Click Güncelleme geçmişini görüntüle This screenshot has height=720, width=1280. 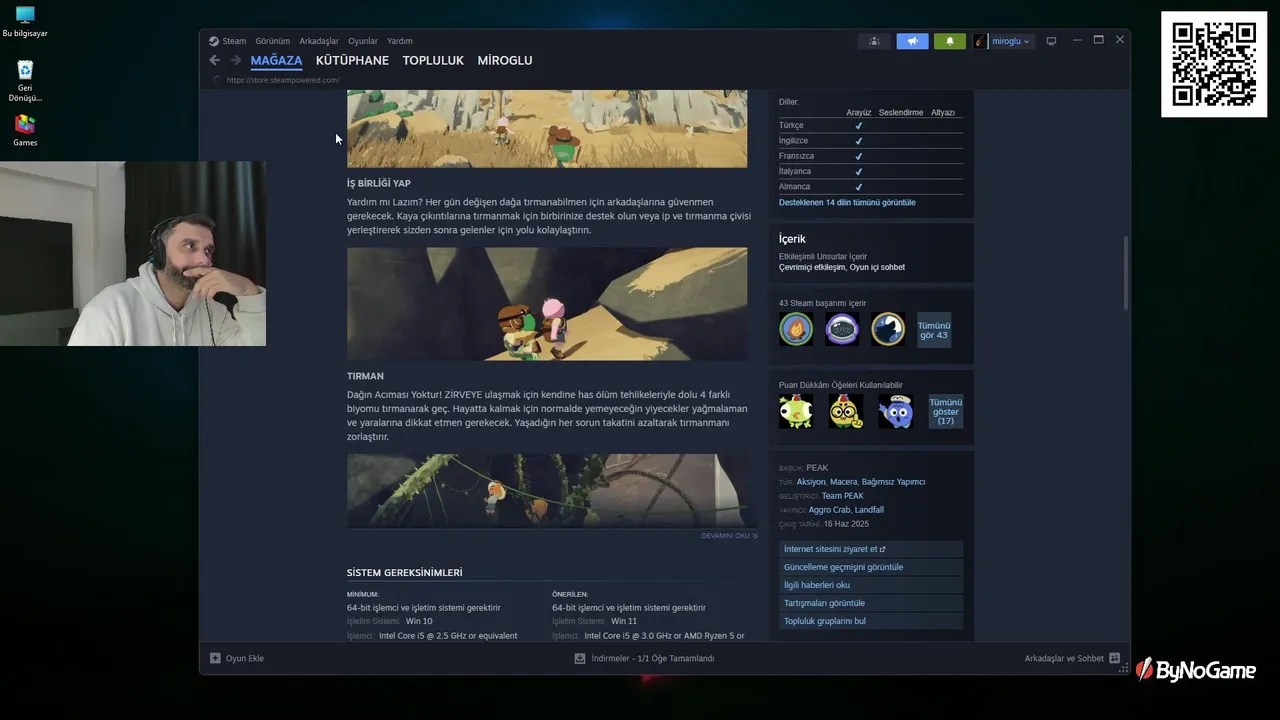pos(871,567)
